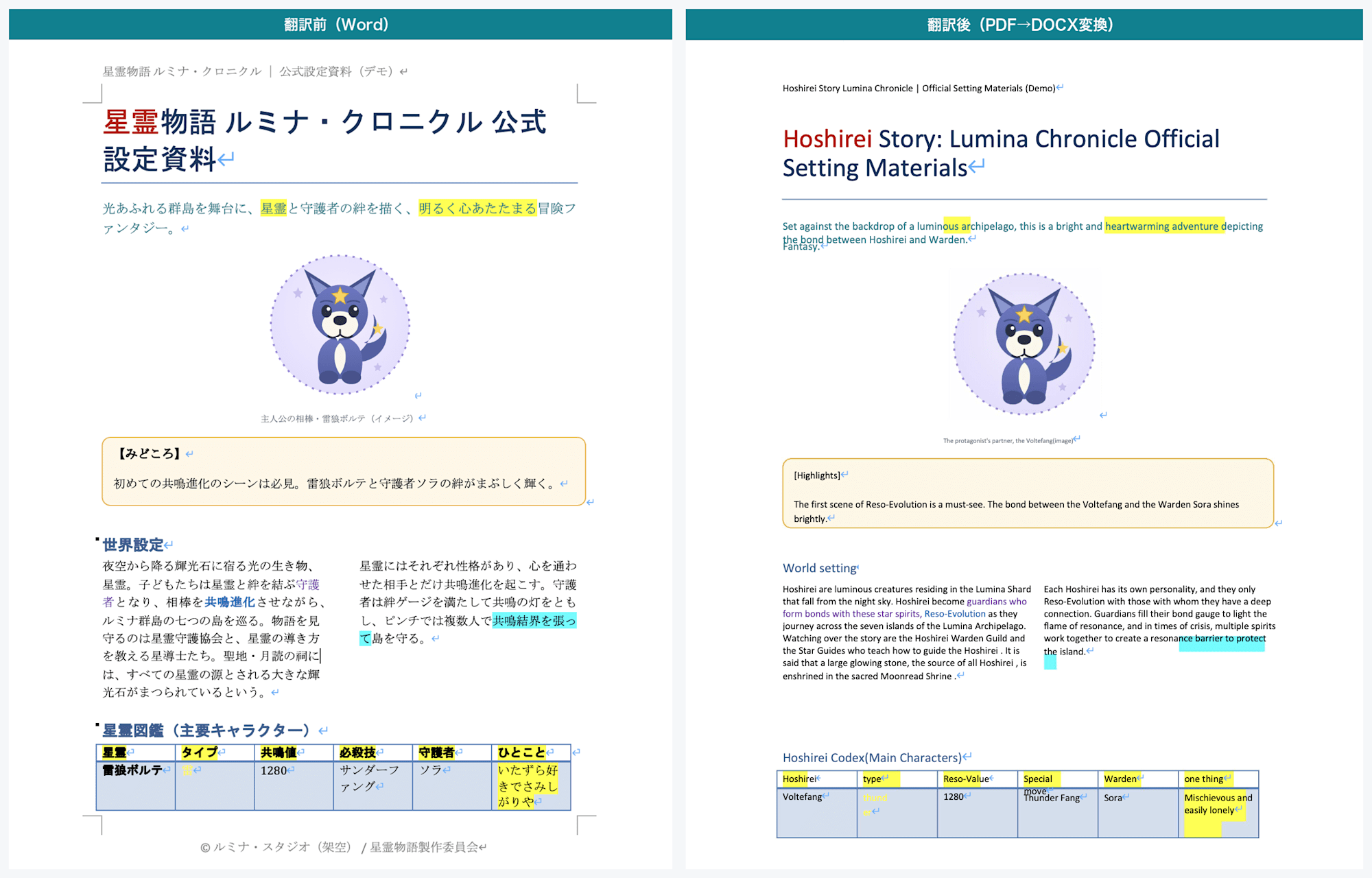Viewport: 1372px width, 878px height.
Task: Click the English header Official Setting Materials (Demo)
Action: coord(989,88)
